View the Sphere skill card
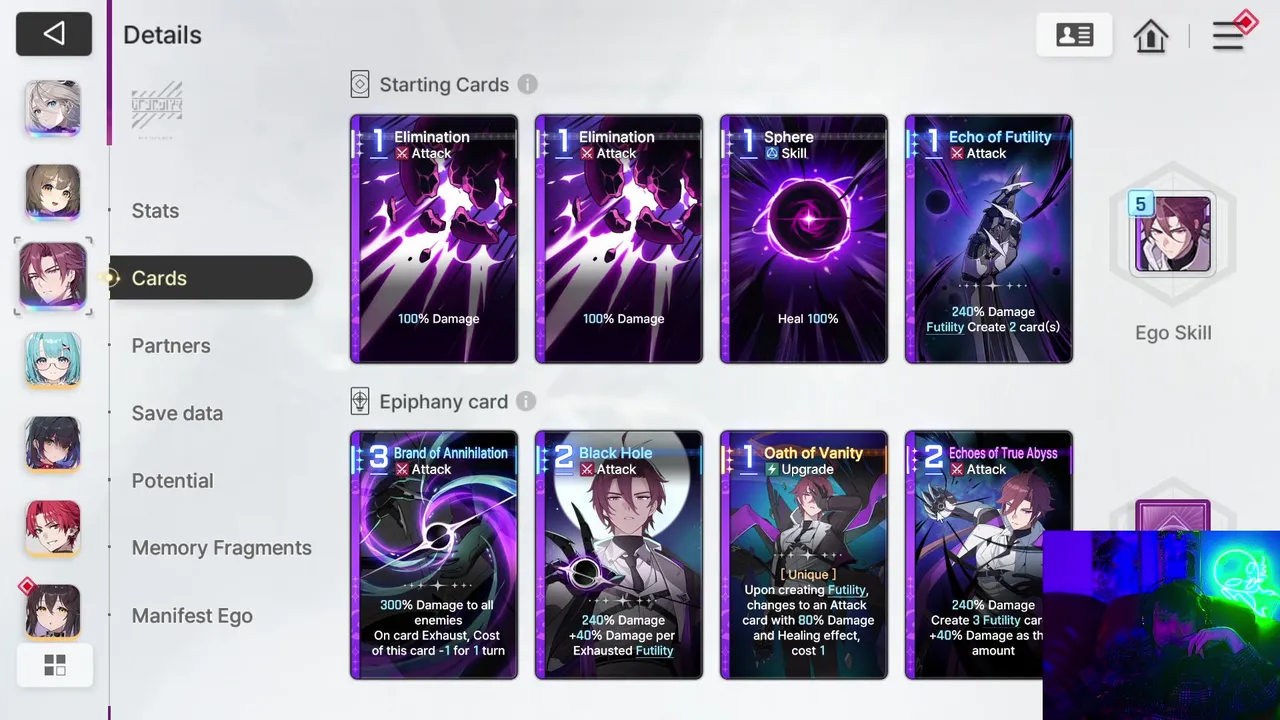The image size is (1280, 720). pyautogui.click(x=803, y=239)
